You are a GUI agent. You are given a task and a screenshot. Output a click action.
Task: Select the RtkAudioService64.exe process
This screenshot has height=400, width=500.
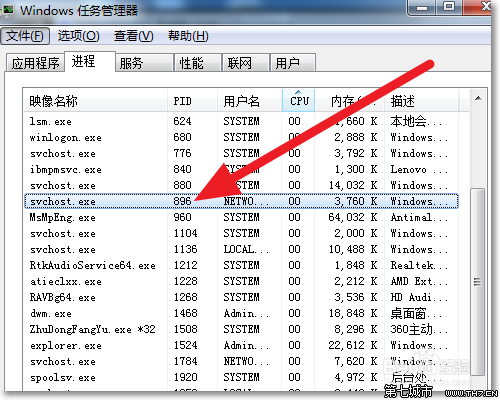pos(241,265)
